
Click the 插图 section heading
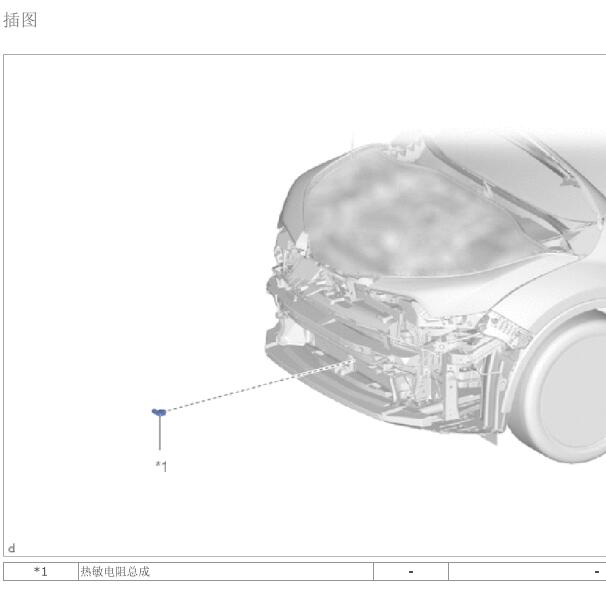(20, 20)
